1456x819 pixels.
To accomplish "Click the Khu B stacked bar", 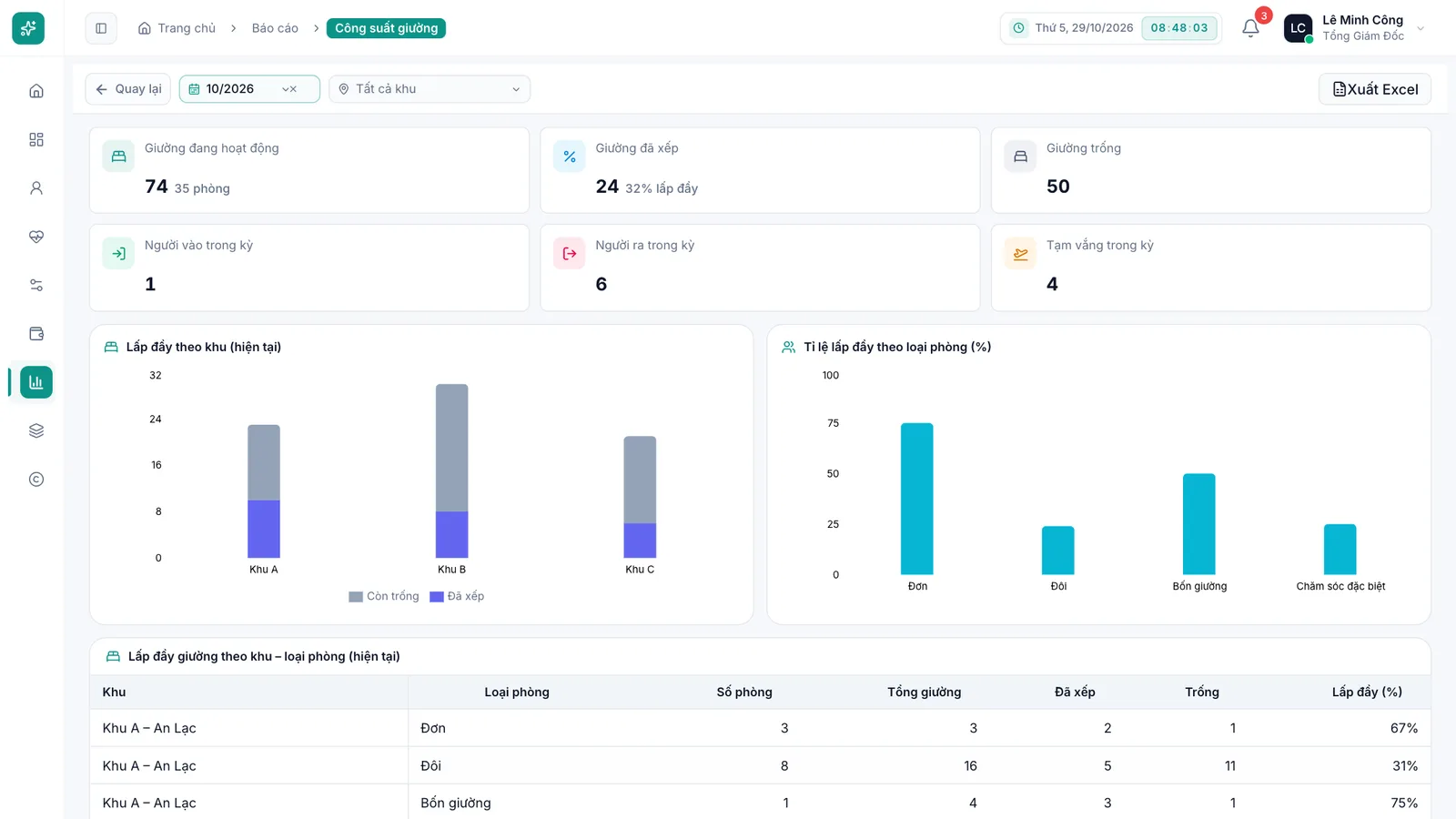I will (452, 470).
